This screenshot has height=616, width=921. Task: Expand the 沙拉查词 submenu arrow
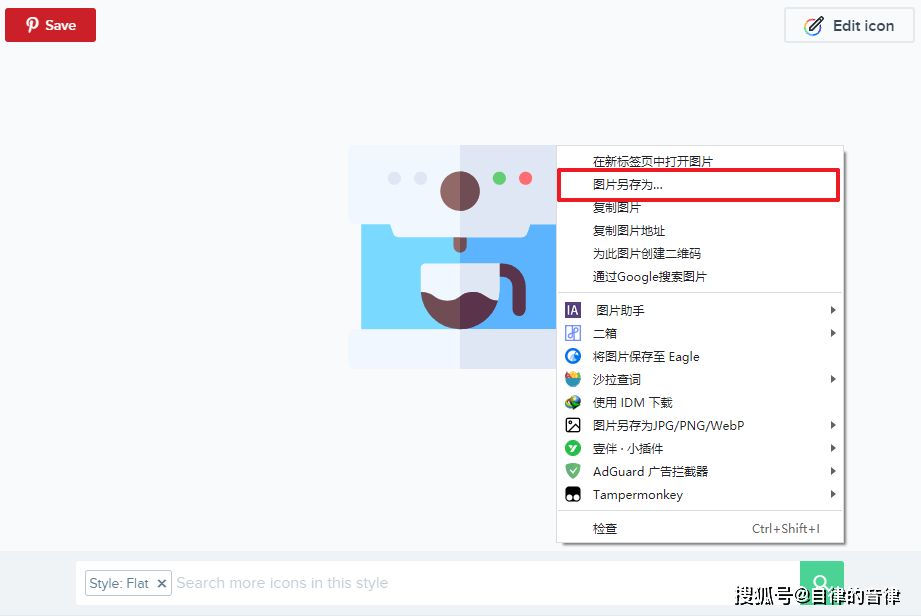(x=833, y=379)
